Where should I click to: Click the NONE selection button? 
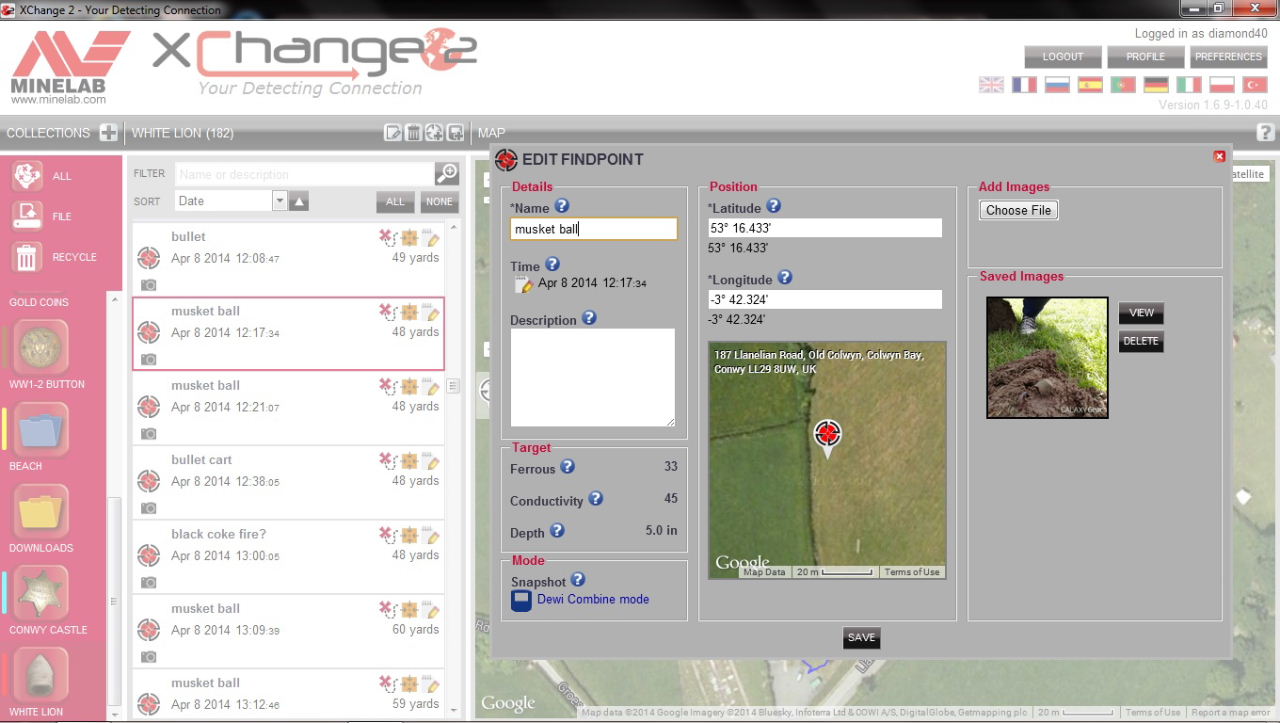click(439, 201)
